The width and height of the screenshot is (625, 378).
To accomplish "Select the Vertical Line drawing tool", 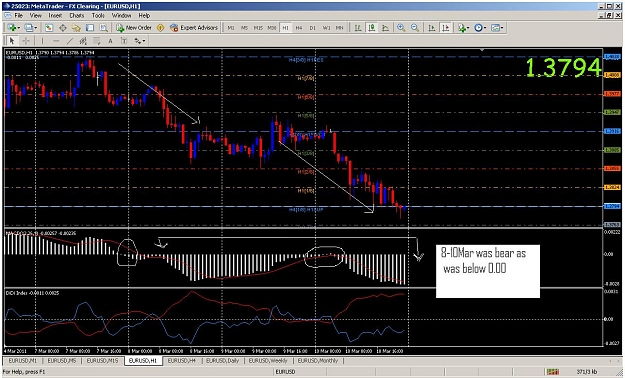I will tap(42, 41).
